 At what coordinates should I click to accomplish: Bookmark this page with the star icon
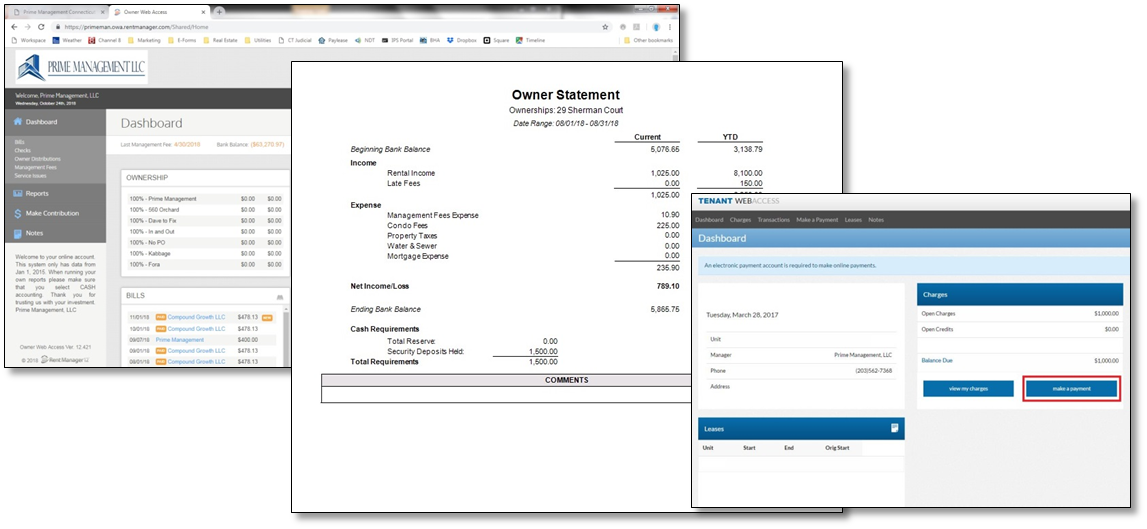pyautogui.click(x=605, y=27)
